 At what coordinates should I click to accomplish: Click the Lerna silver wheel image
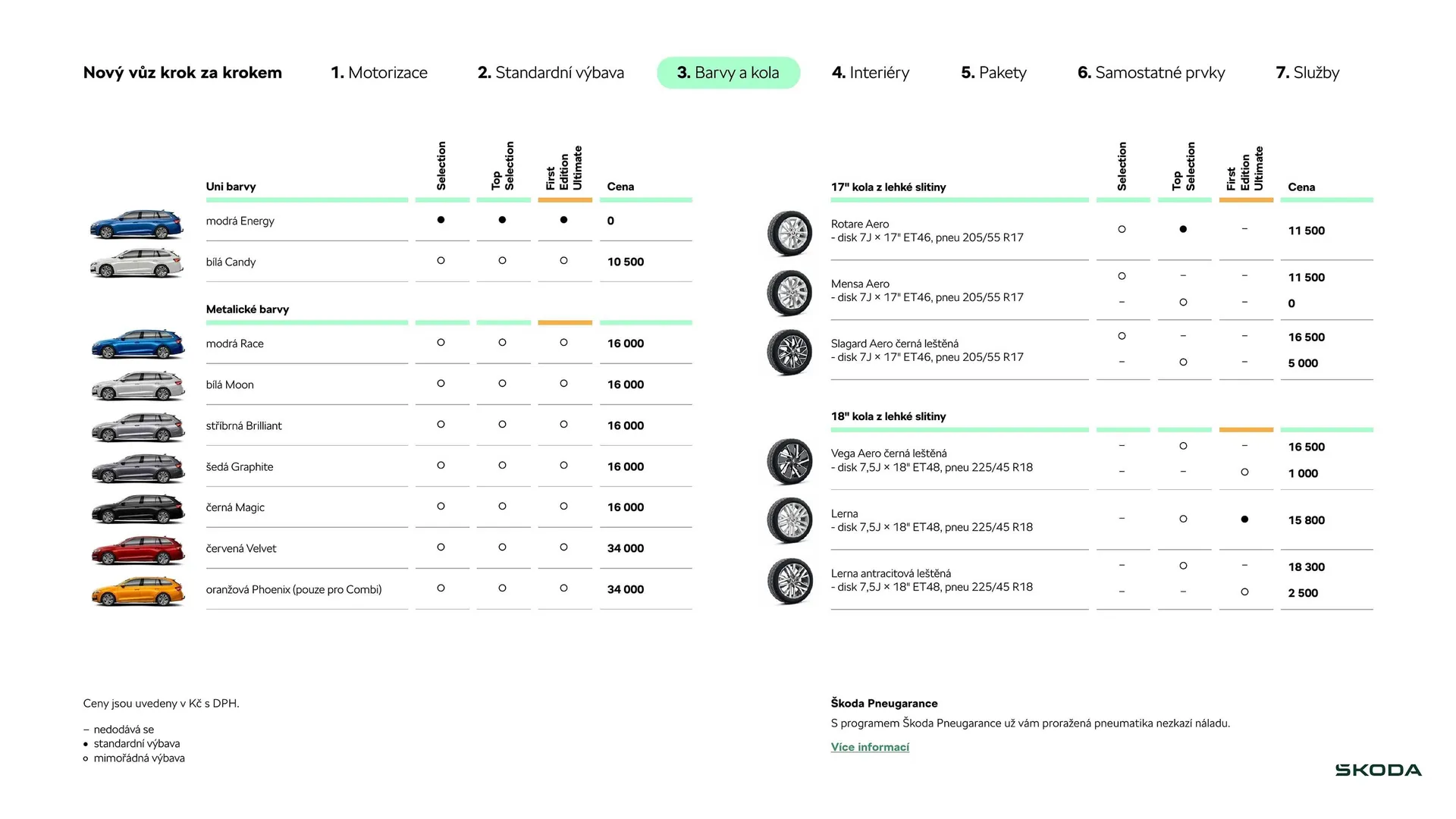pos(789,520)
